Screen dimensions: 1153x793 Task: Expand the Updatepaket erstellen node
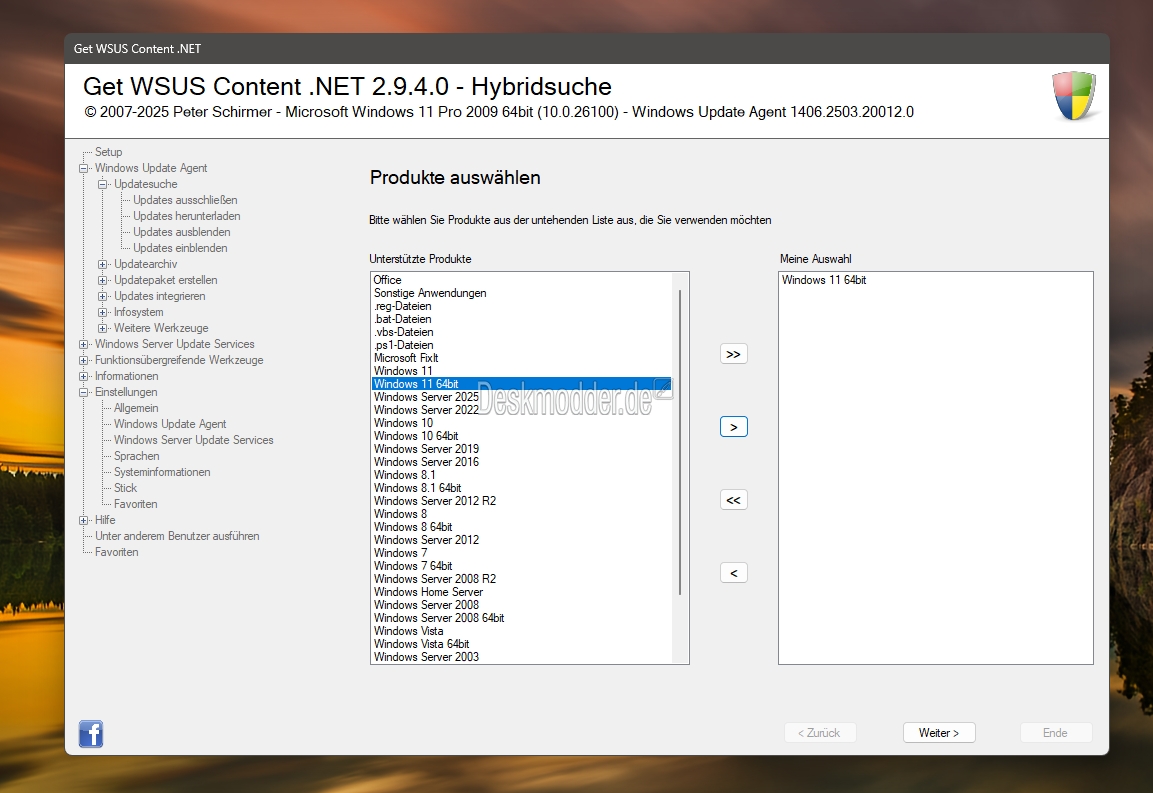(x=103, y=280)
